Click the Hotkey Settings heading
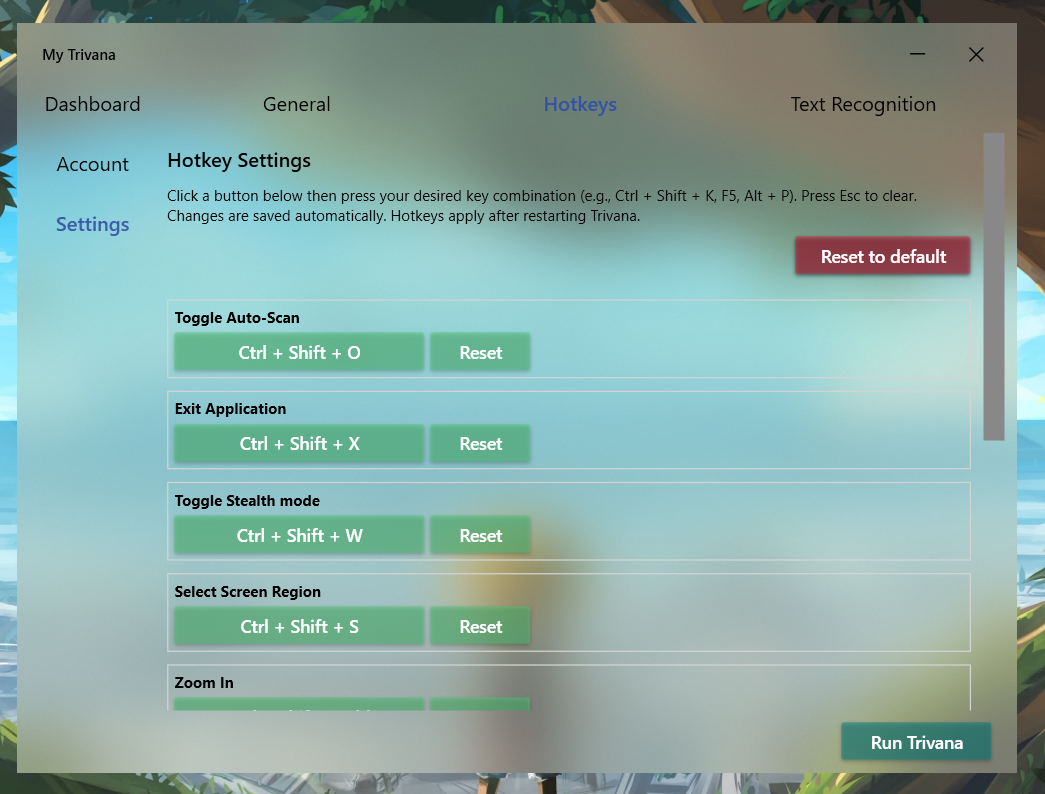The image size is (1045, 794). (239, 161)
